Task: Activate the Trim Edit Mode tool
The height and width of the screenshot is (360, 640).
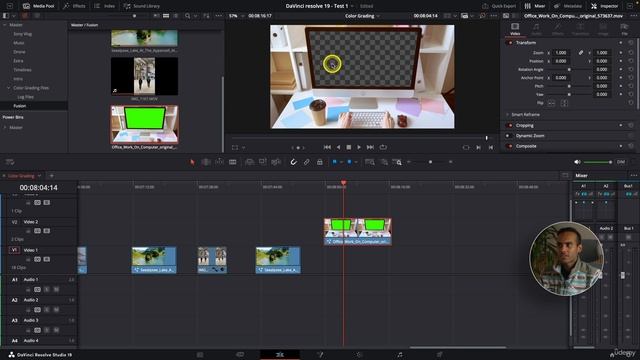Action: [206, 162]
